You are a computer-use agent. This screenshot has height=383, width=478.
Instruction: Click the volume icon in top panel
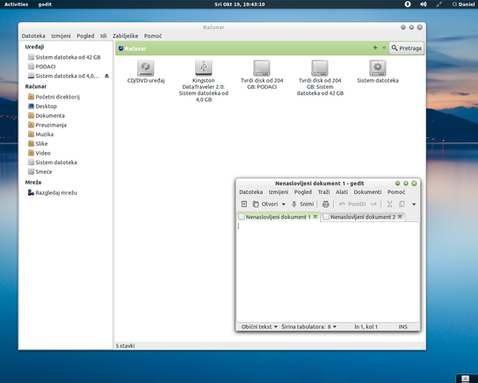(x=423, y=4)
